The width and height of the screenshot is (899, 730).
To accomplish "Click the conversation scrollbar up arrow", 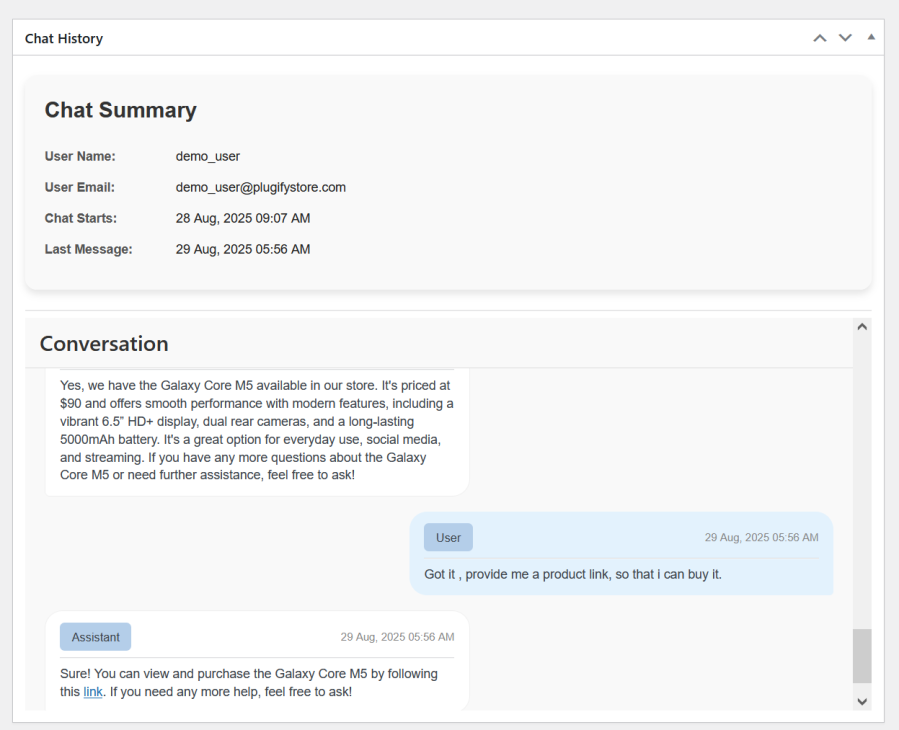I will tap(862, 327).
